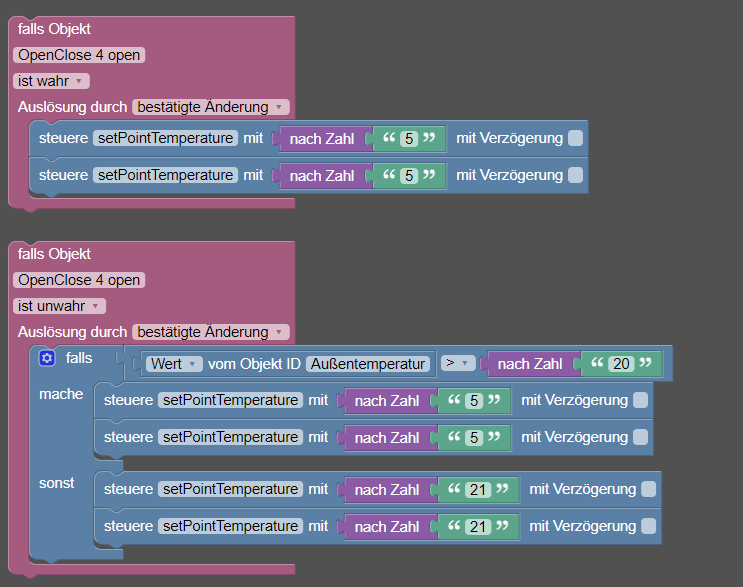Click 'Auslösung durch' label in the 'ist unwahr' trigger
The height and width of the screenshot is (587, 743).
[x=72, y=332]
